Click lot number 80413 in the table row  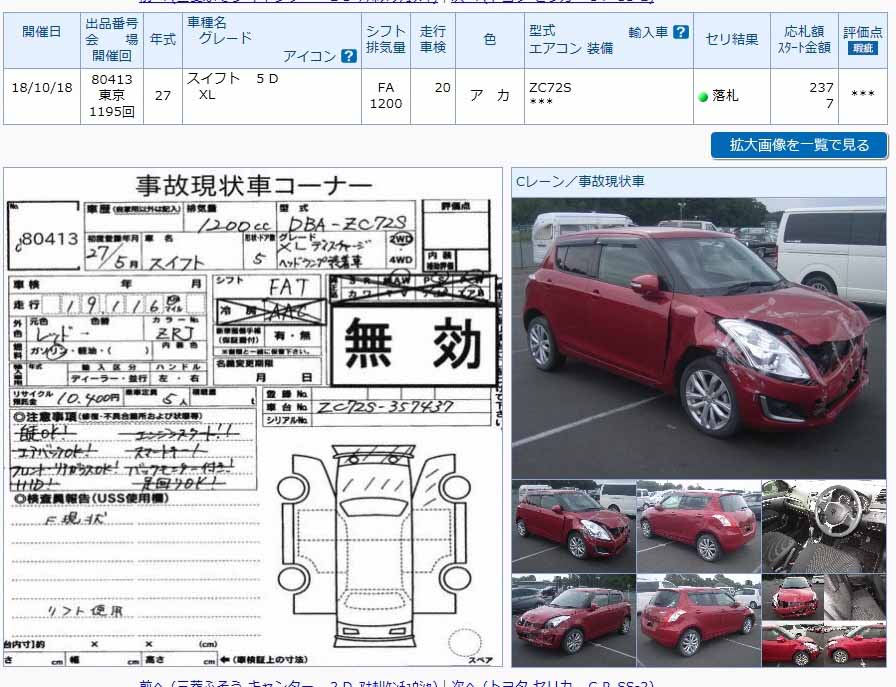pos(112,79)
